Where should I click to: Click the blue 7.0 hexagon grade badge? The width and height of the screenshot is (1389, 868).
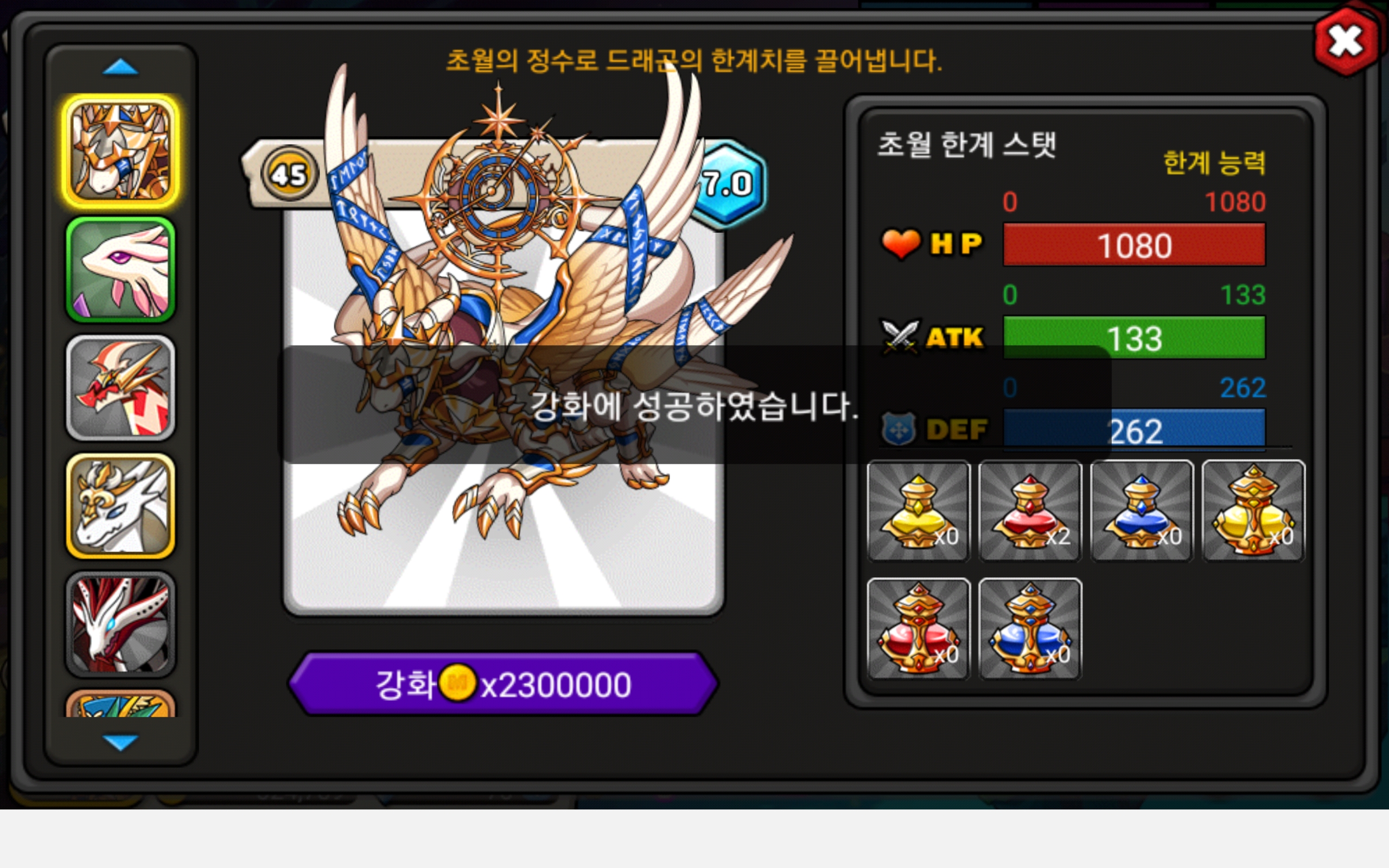pos(728,184)
